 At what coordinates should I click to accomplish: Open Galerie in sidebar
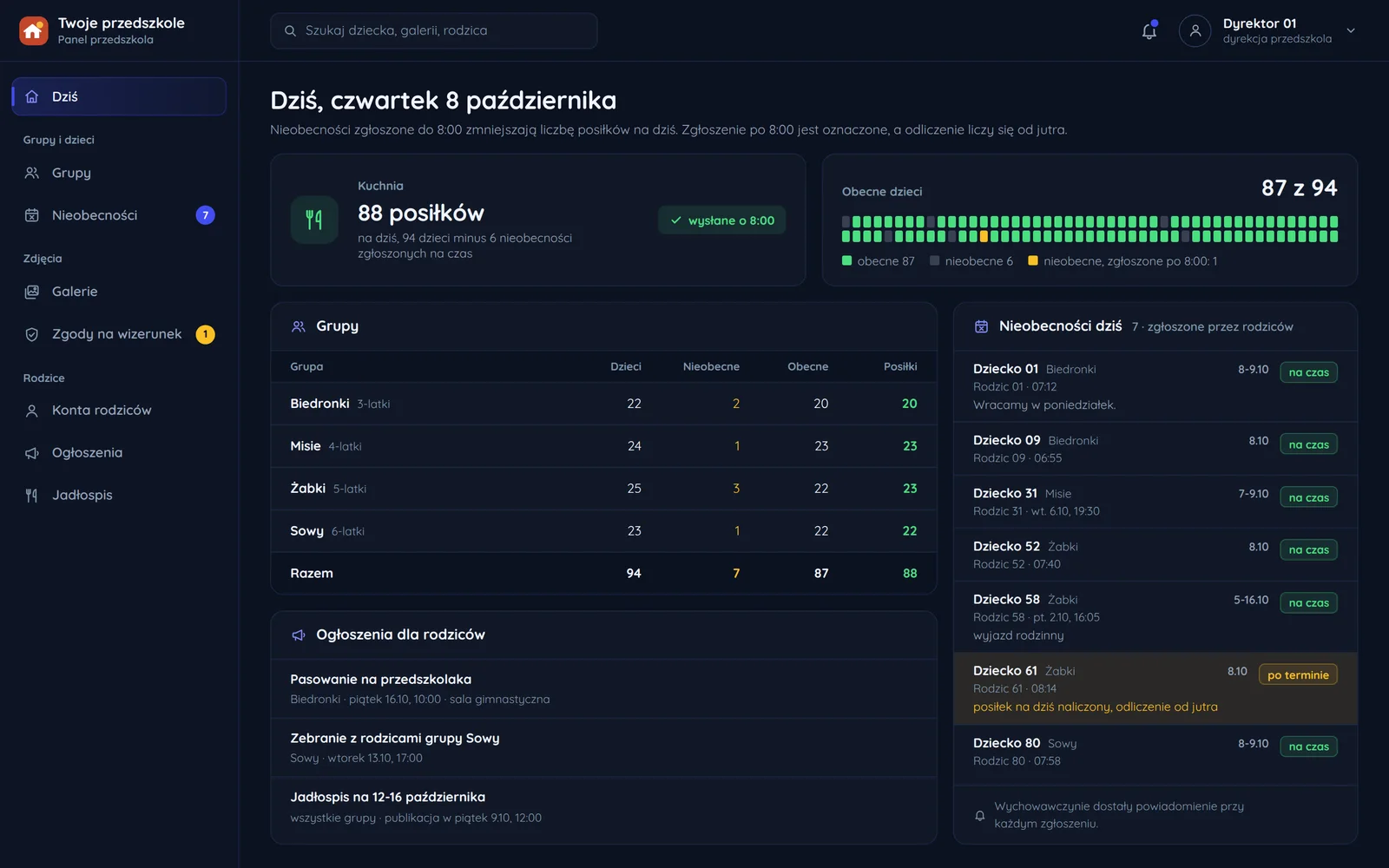(x=119, y=292)
